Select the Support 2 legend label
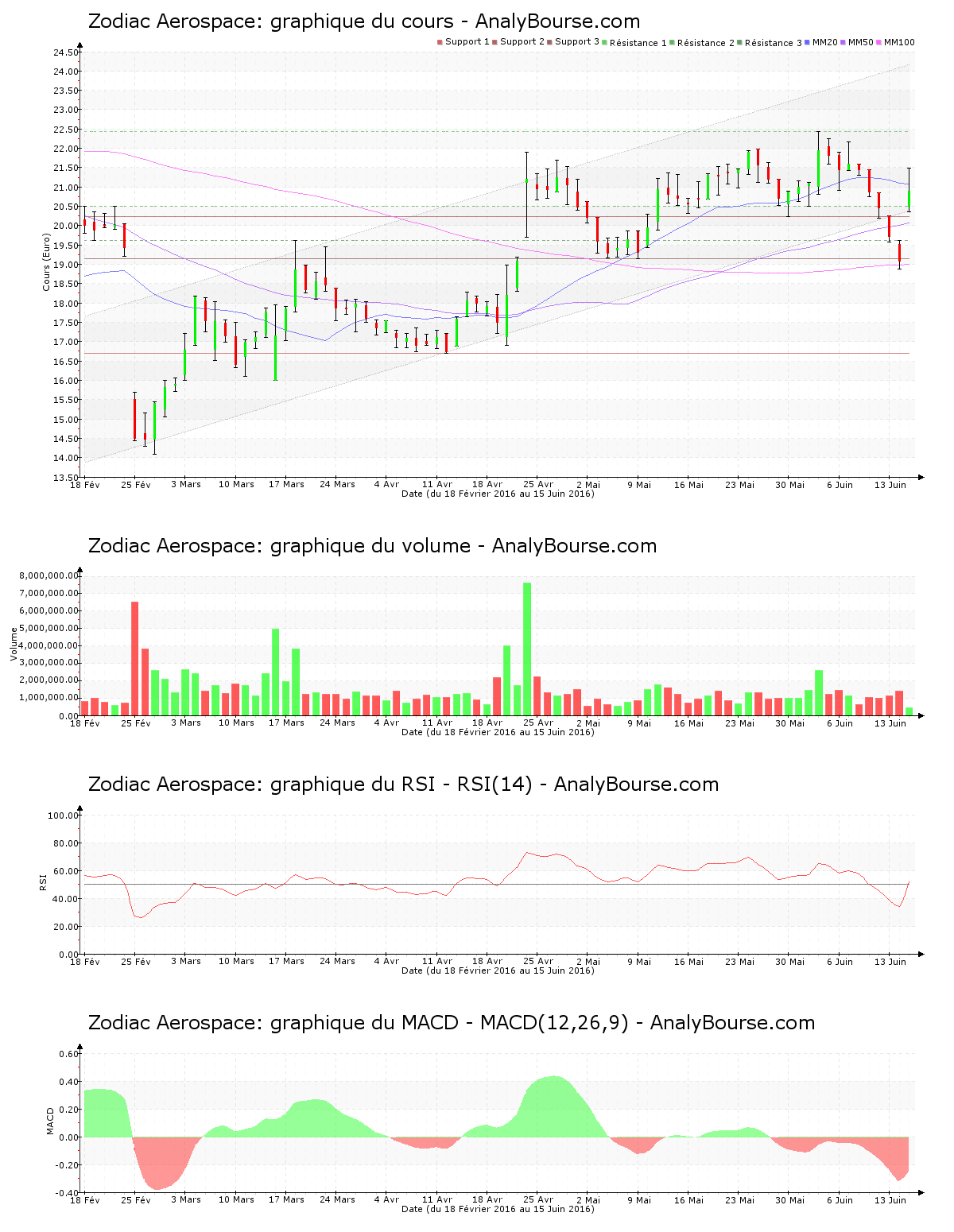 522,42
